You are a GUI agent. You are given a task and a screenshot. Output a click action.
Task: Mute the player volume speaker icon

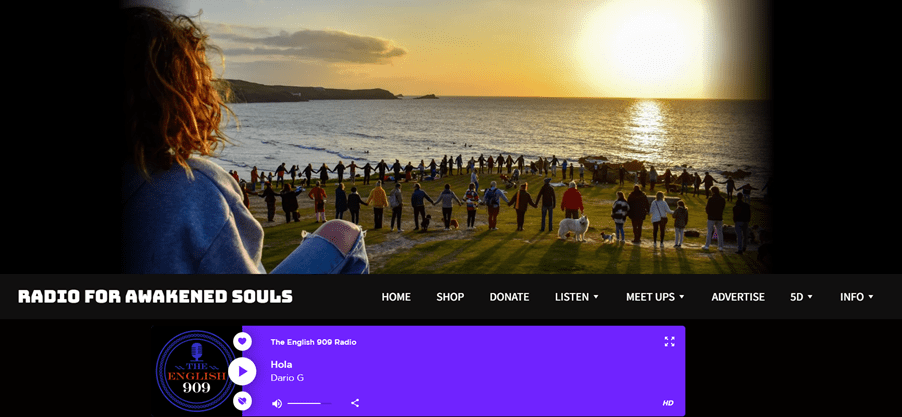(277, 403)
